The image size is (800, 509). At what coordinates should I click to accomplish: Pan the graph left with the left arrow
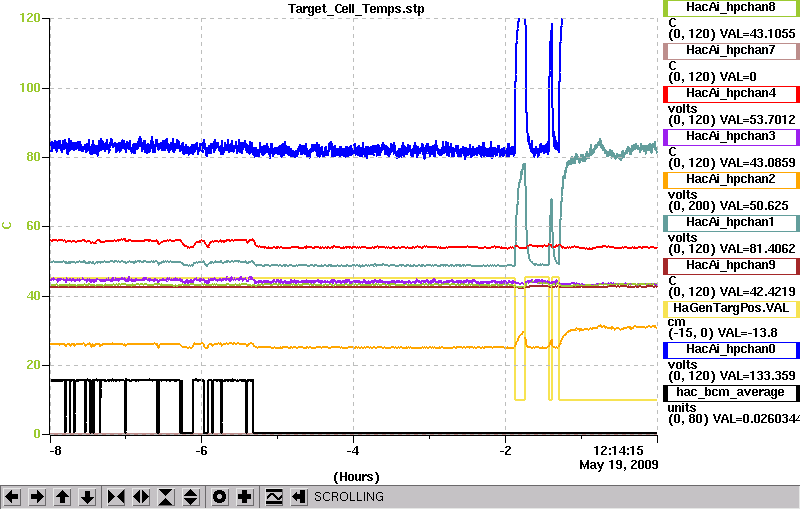coord(12,496)
